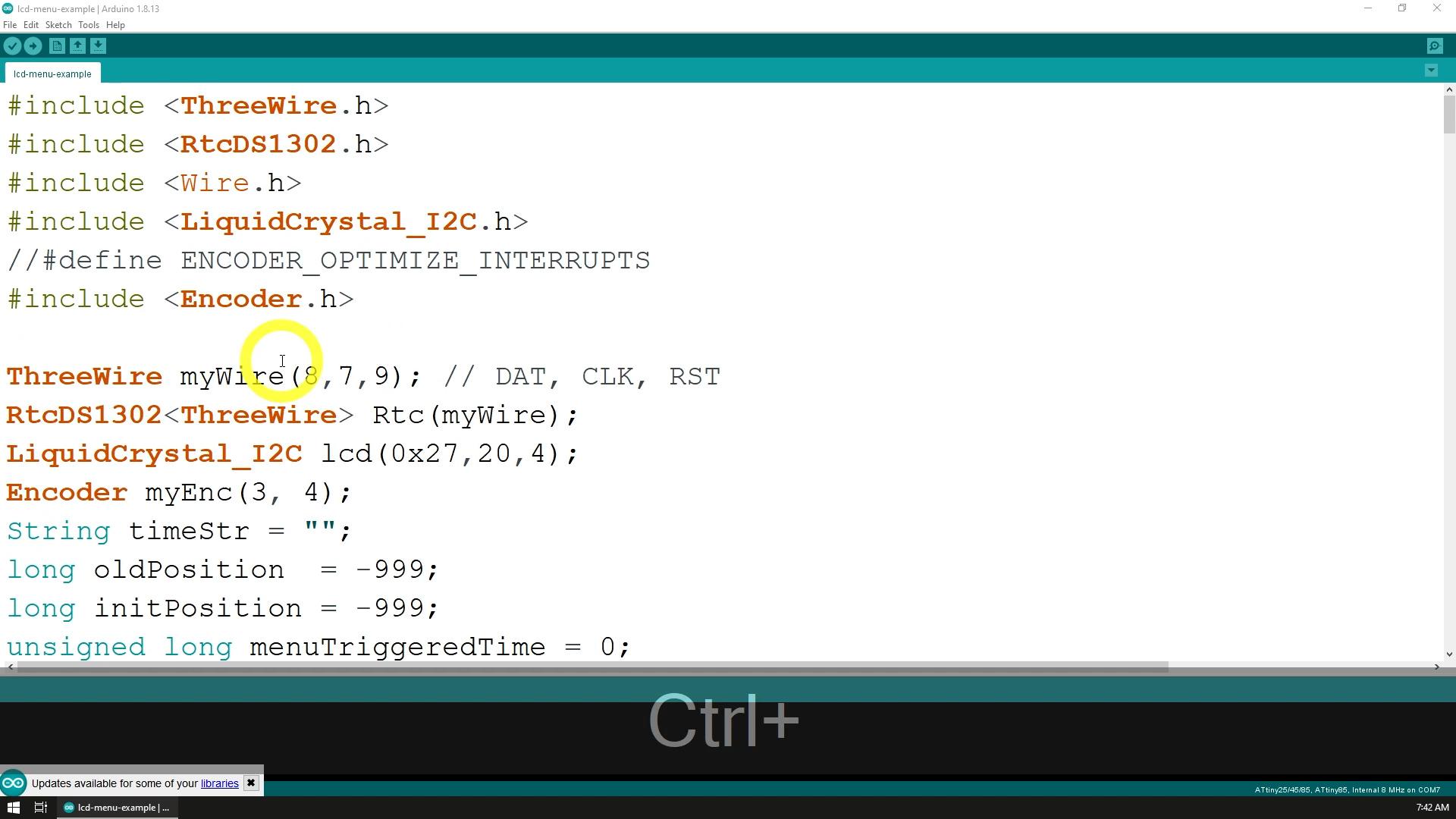
Task: Click the New sketch icon
Action: pos(57,45)
